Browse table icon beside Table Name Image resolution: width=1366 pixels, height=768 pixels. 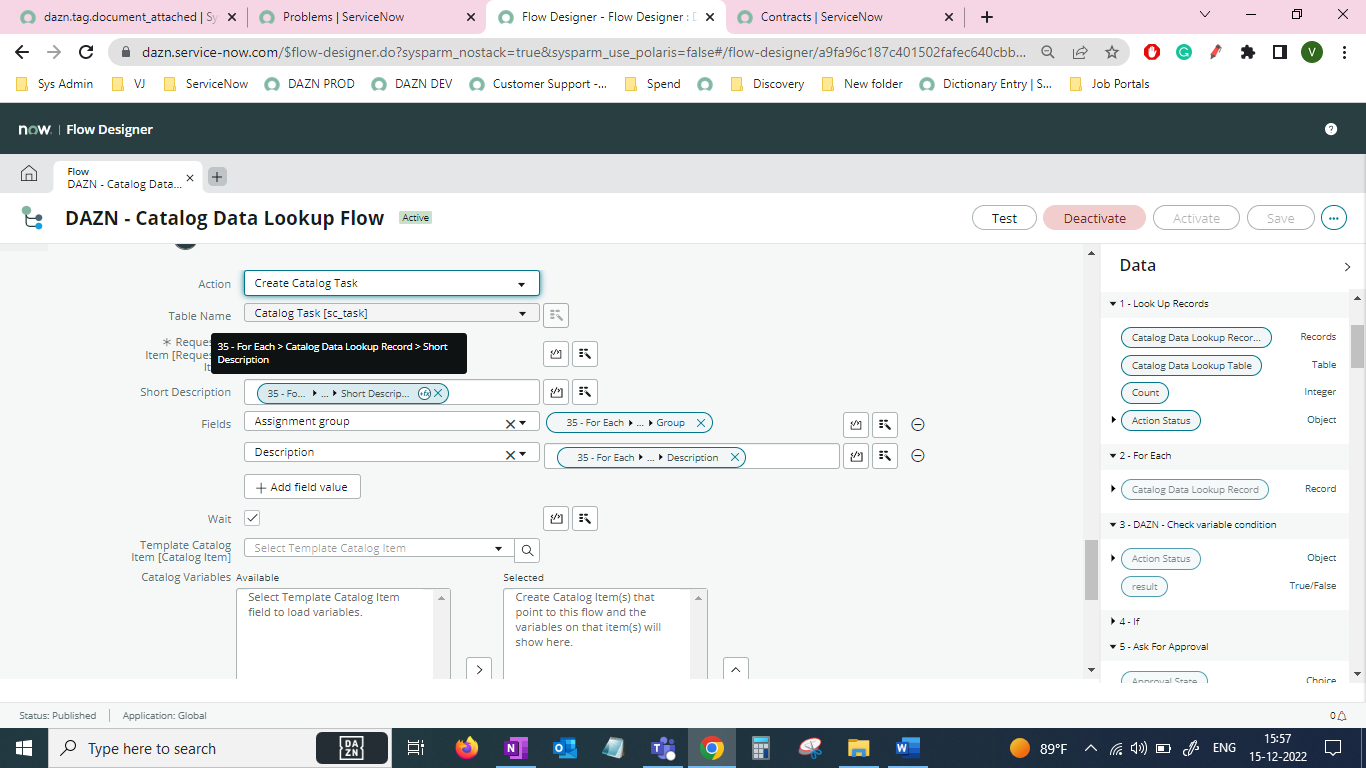point(556,315)
